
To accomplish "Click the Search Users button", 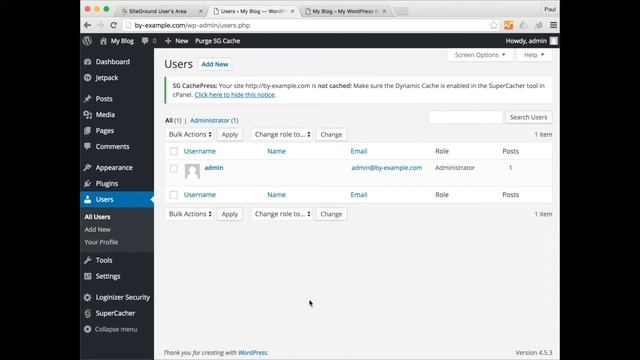I will [529, 117].
